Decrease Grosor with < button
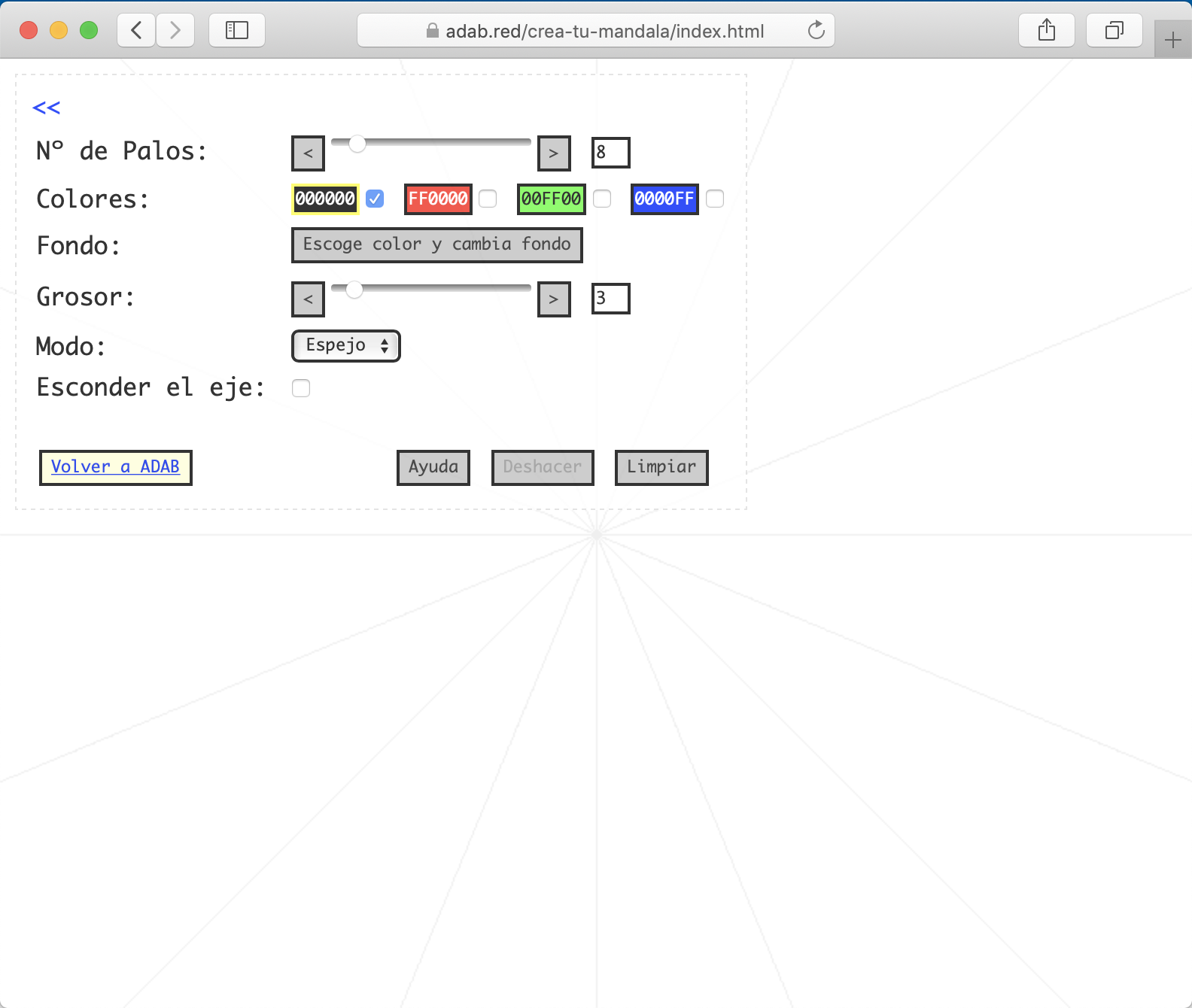 pyautogui.click(x=308, y=299)
